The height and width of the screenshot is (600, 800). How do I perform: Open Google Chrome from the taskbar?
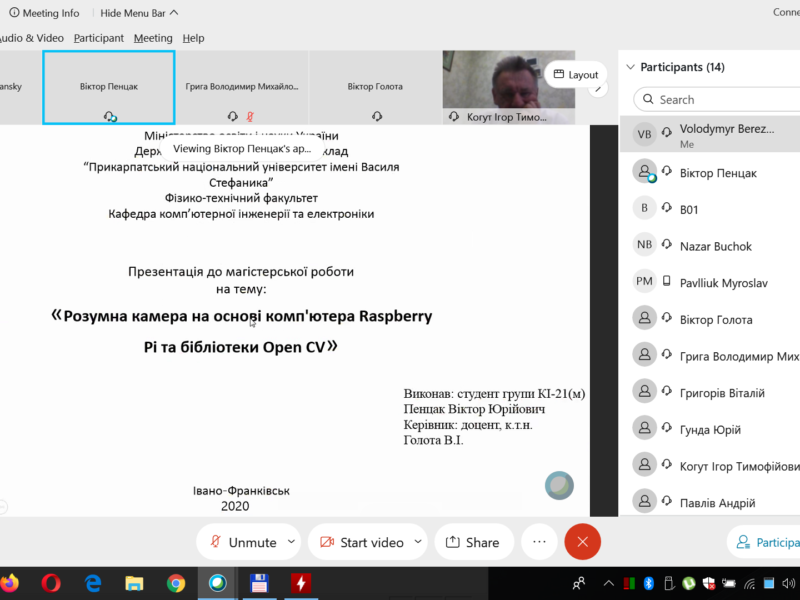click(x=175, y=582)
